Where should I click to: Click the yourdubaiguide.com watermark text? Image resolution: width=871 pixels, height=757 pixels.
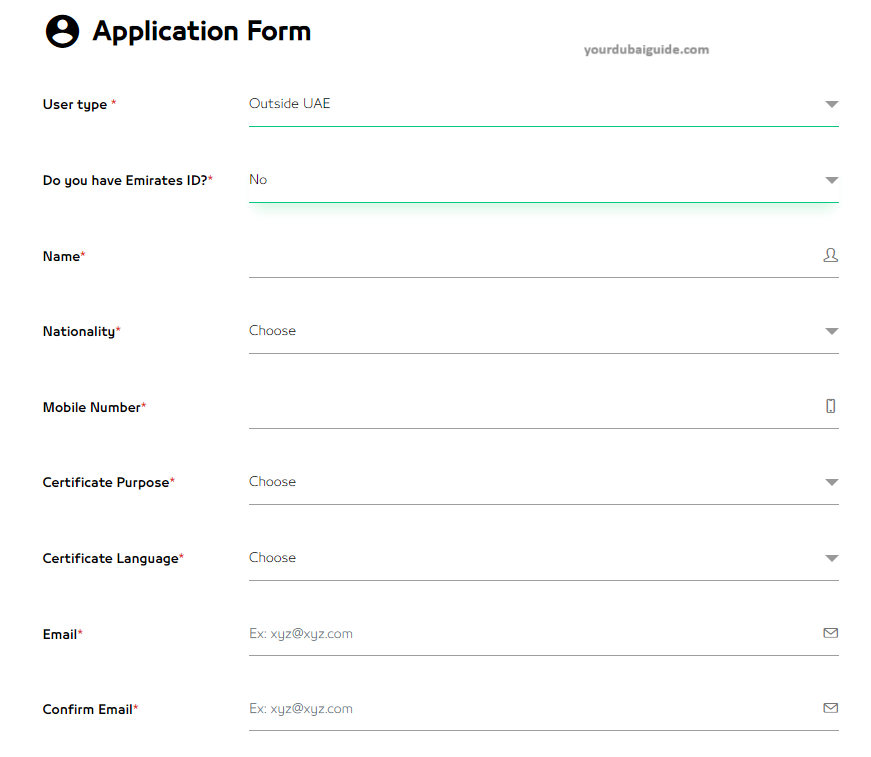coord(646,49)
